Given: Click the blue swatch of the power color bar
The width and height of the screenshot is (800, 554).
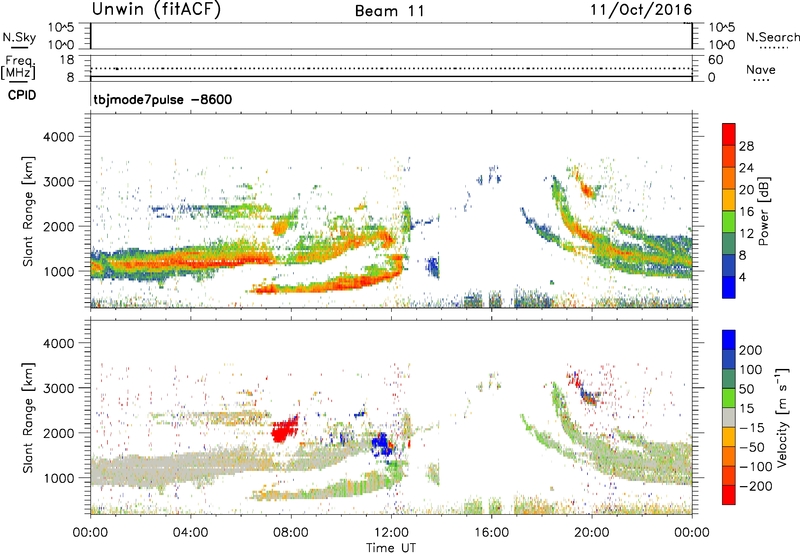Looking at the screenshot, I should point(729,287).
